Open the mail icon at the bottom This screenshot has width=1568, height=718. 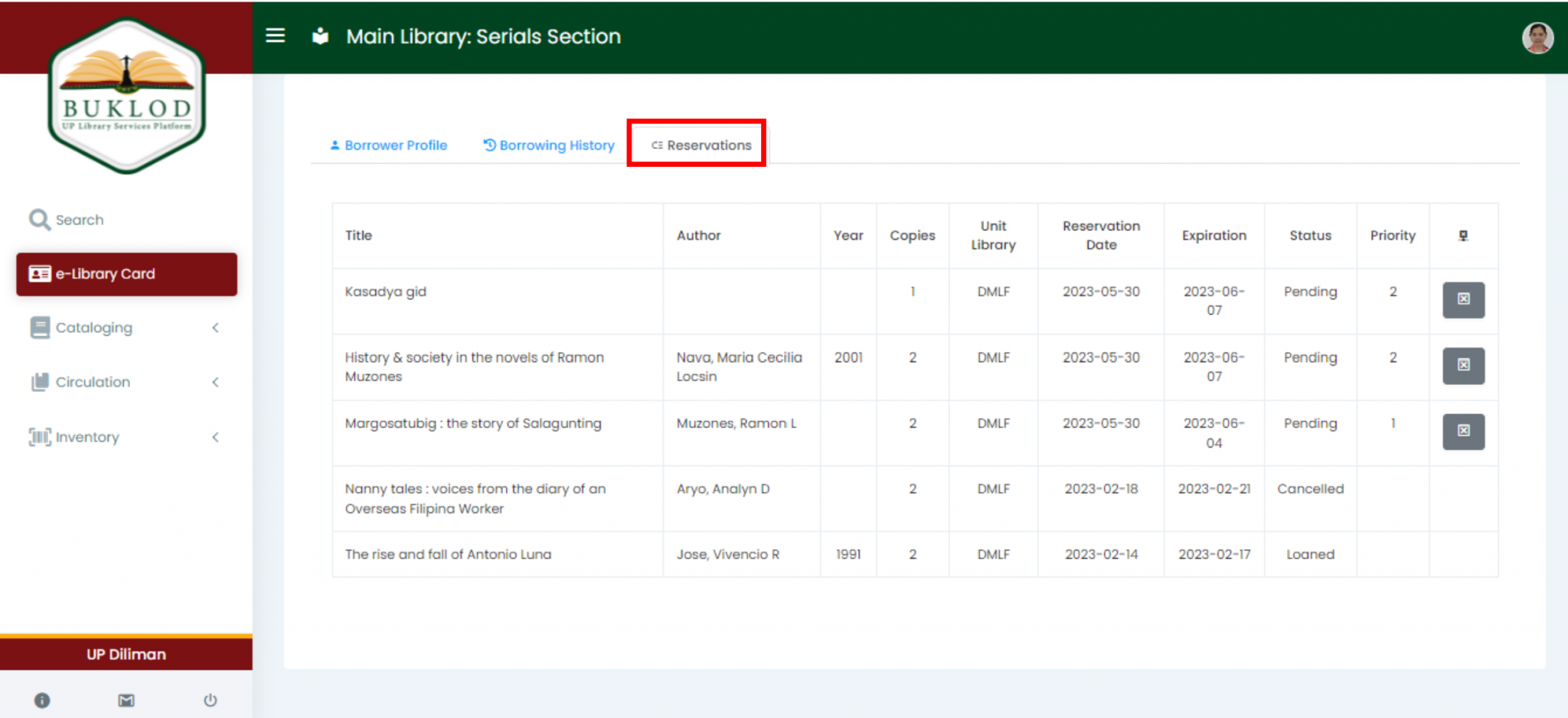click(x=126, y=699)
